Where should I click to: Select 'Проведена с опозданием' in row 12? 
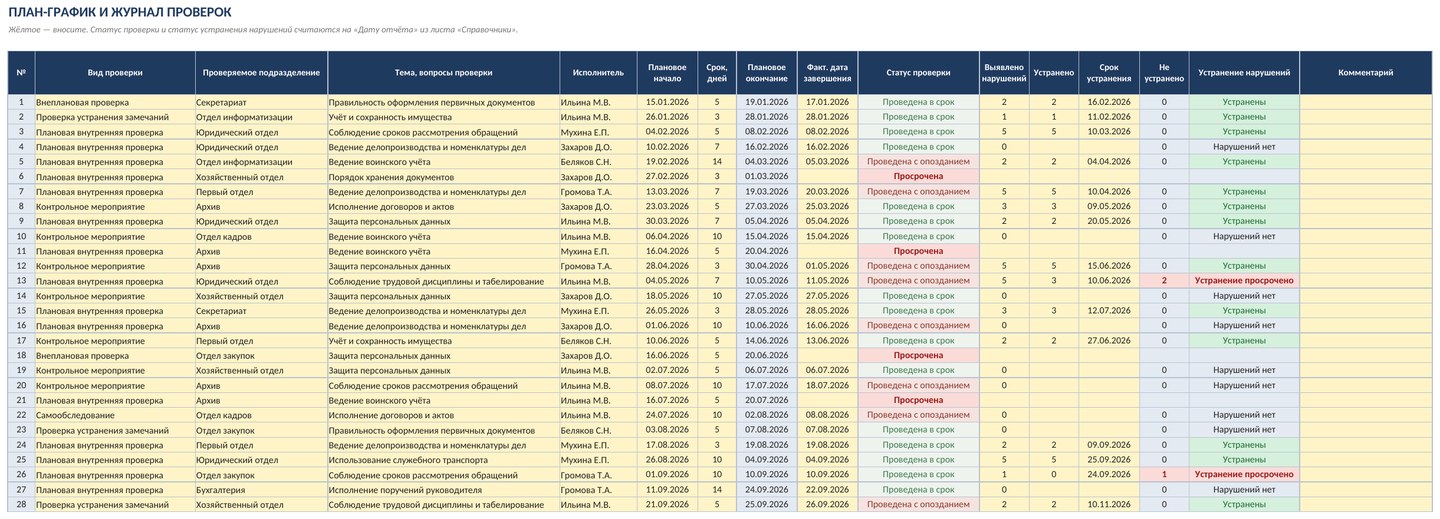[918, 266]
